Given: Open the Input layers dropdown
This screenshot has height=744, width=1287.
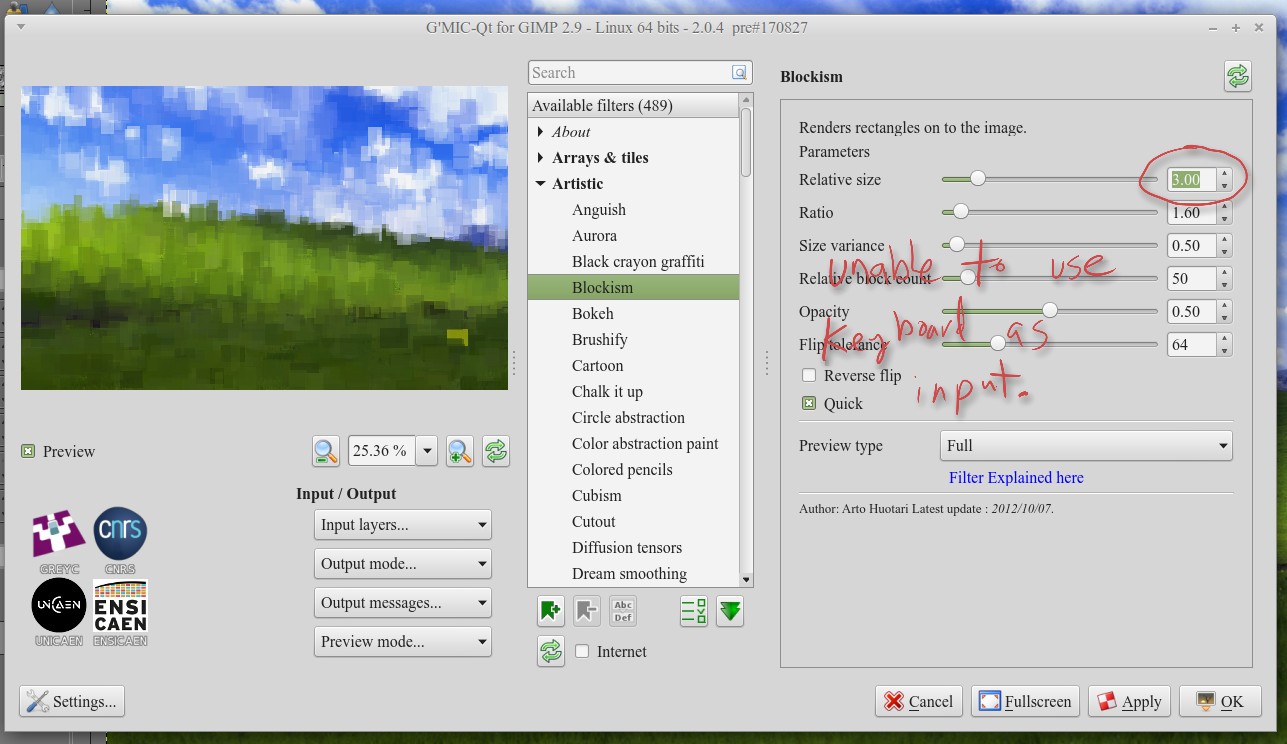Looking at the screenshot, I should click(x=402, y=525).
